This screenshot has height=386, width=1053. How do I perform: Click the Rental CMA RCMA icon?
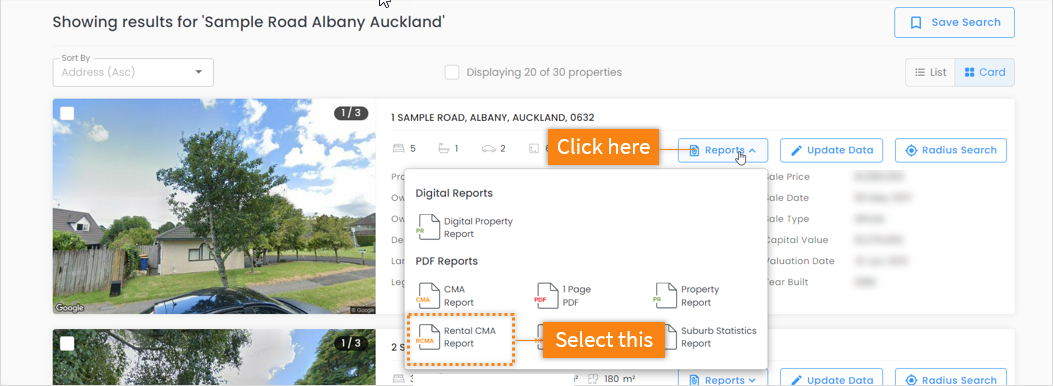pyautogui.click(x=428, y=337)
